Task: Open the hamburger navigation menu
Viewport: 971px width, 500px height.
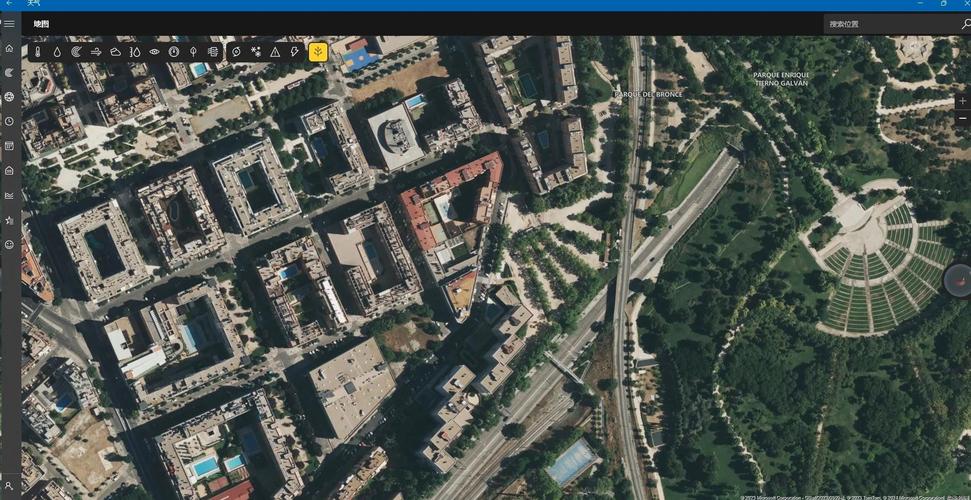Action: [9, 24]
